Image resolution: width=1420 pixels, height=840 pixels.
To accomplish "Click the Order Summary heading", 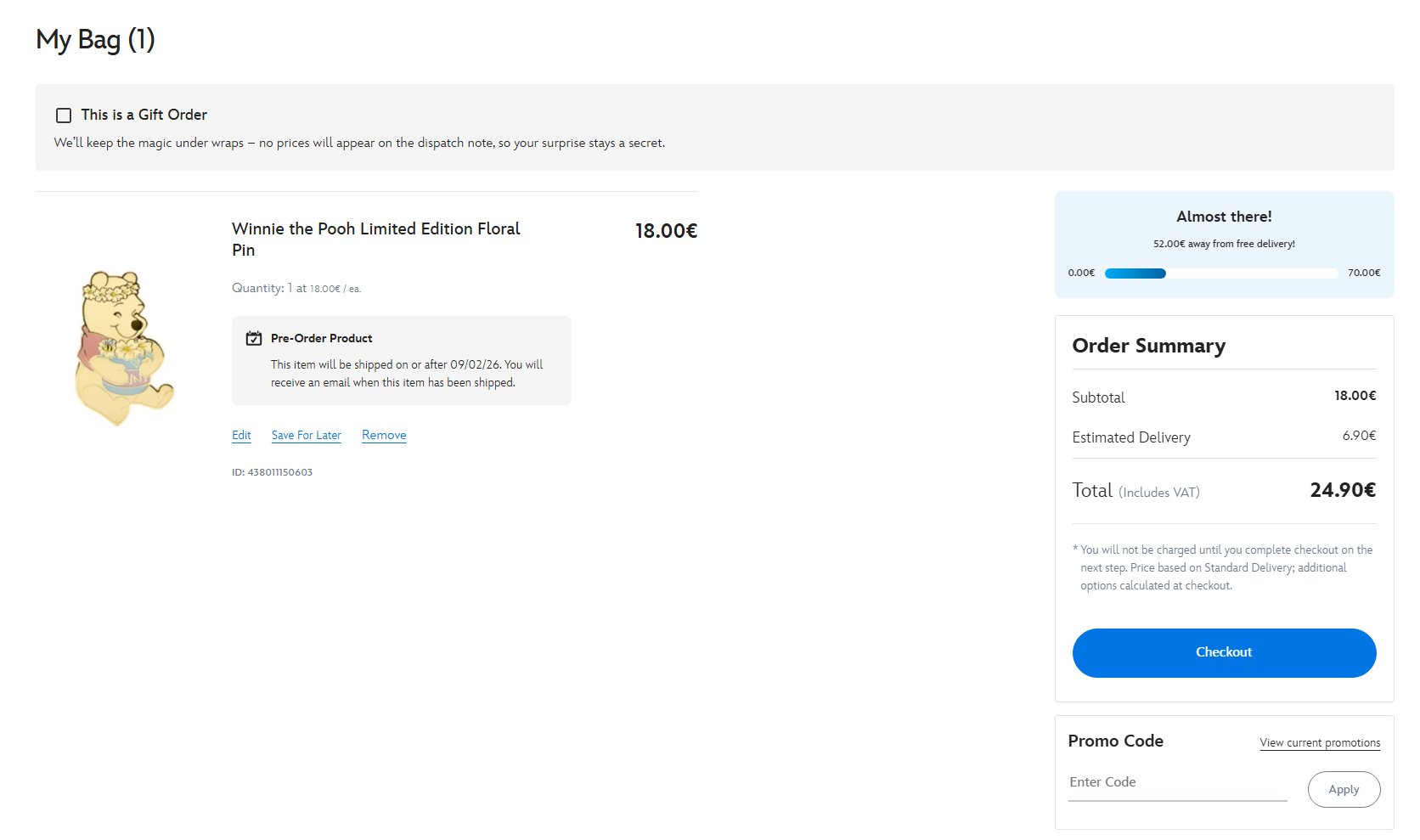I will click(1148, 347).
